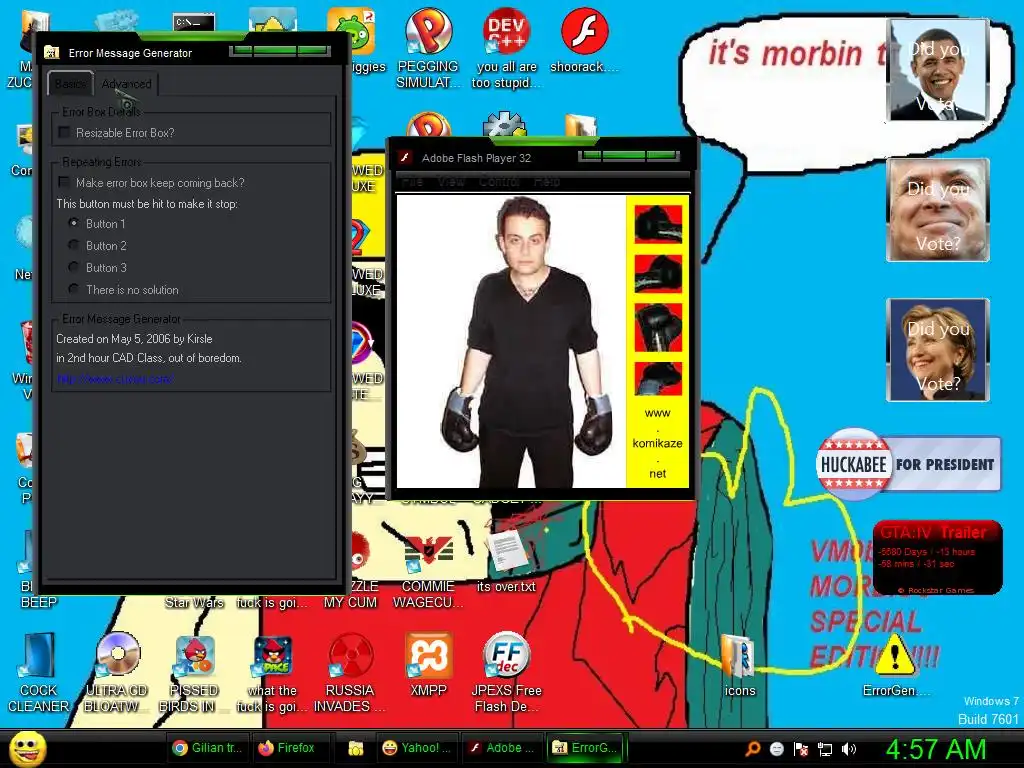This screenshot has width=1024, height=768.
Task: Select There is no solution radio option
Action: [x=73, y=289]
